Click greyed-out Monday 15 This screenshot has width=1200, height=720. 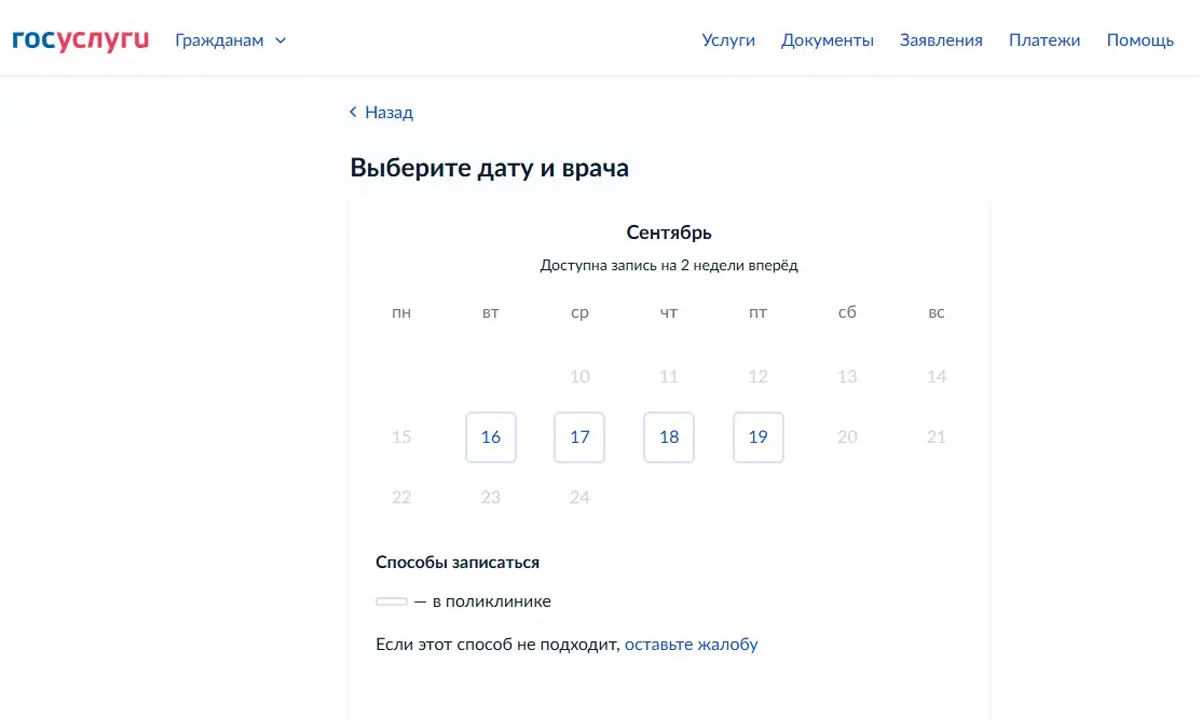(401, 437)
